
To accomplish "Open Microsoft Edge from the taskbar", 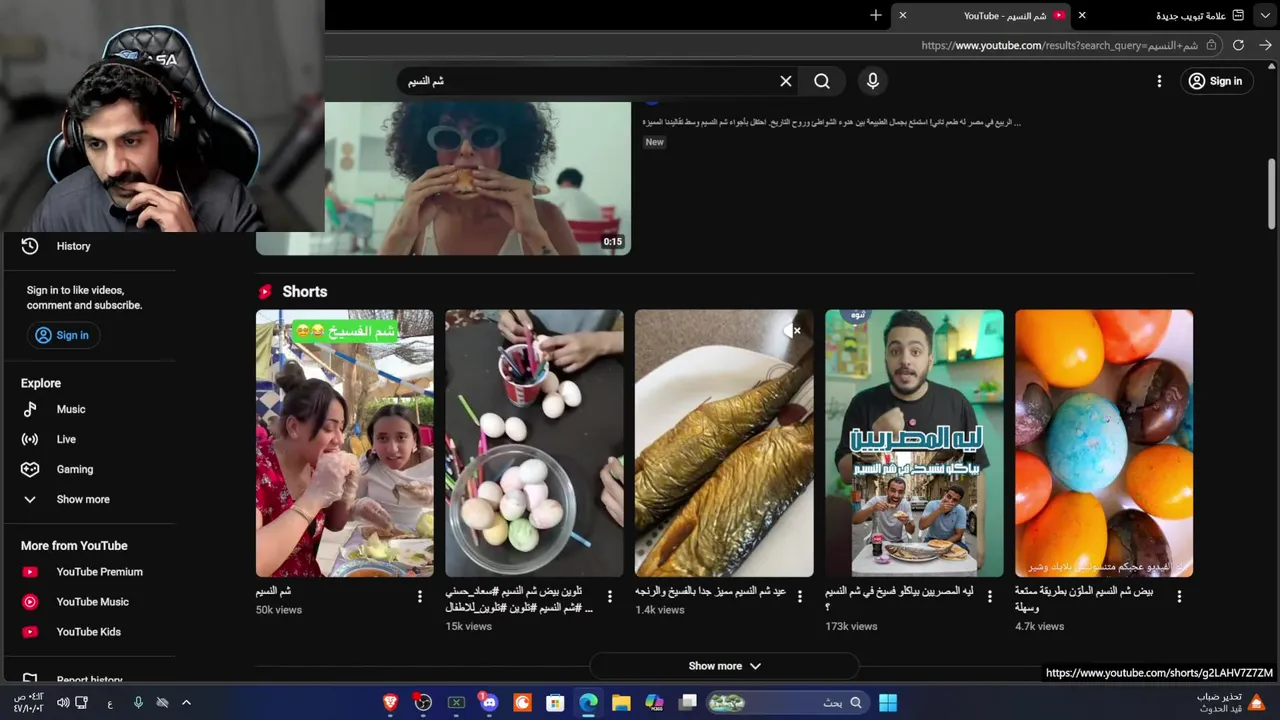I will (x=588, y=703).
